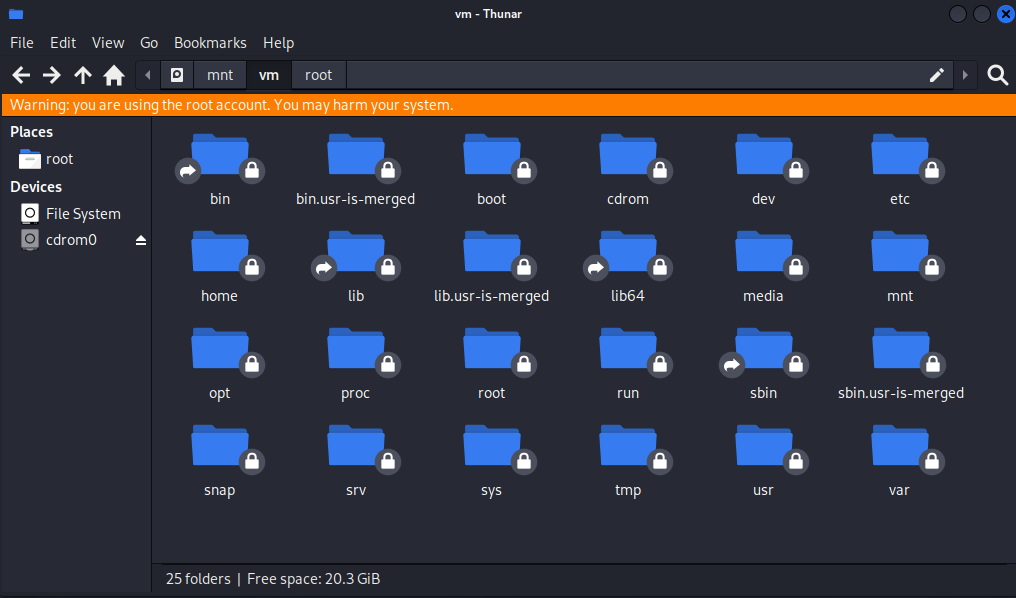Select File System in Devices sidebar
Viewport: 1016px width, 598px height.
coord(83,214)
